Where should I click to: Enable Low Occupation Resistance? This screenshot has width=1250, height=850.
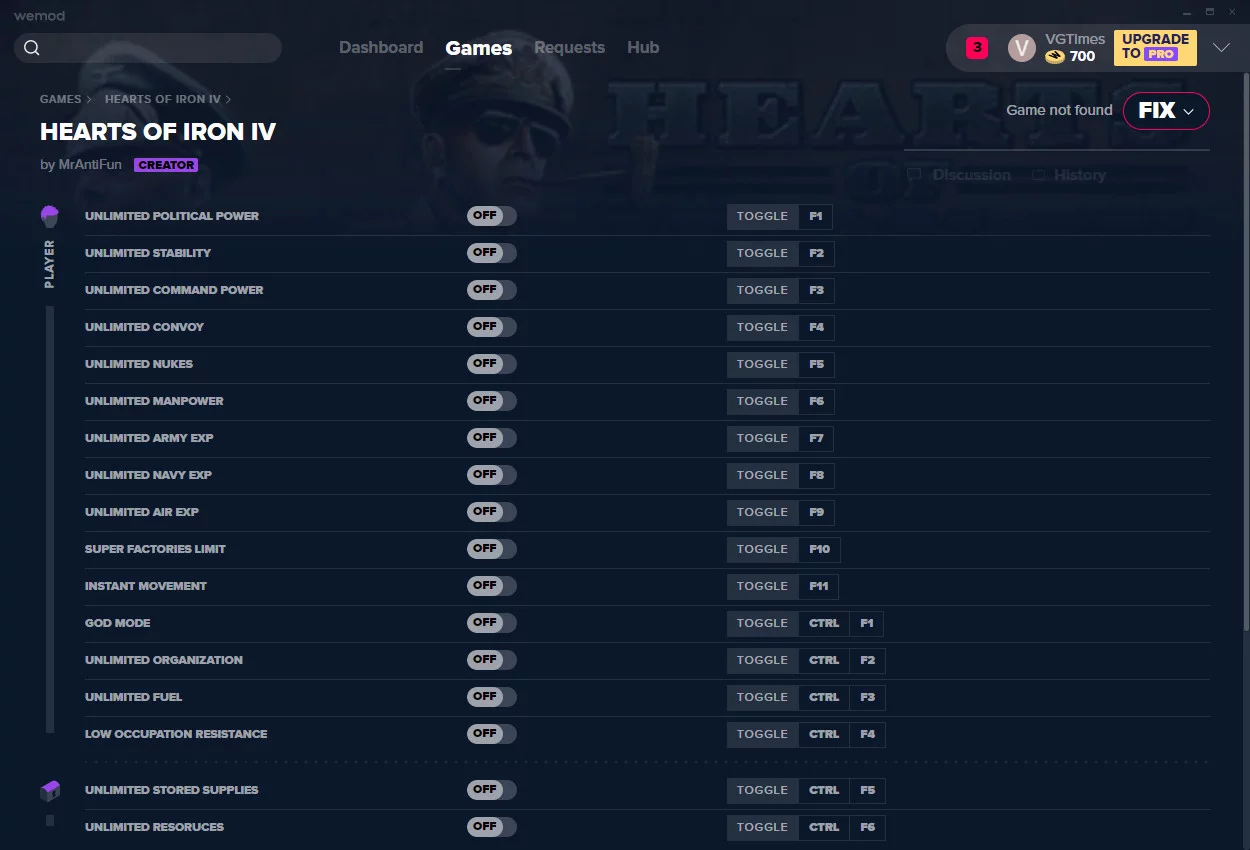point(492,734)
